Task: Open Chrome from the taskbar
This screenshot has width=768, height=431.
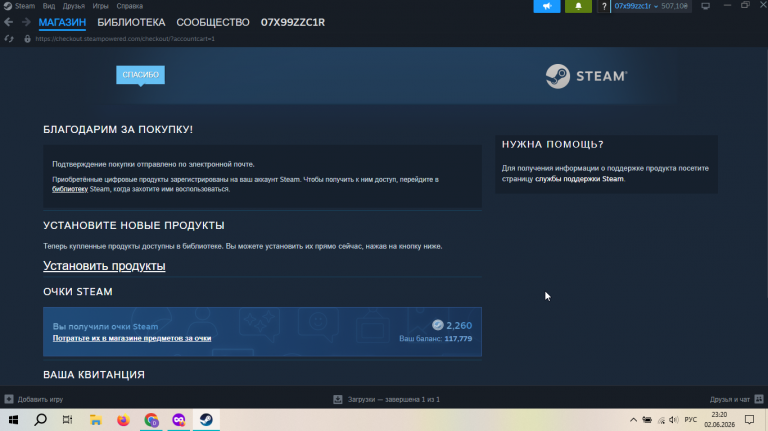Action: point(151,420)
